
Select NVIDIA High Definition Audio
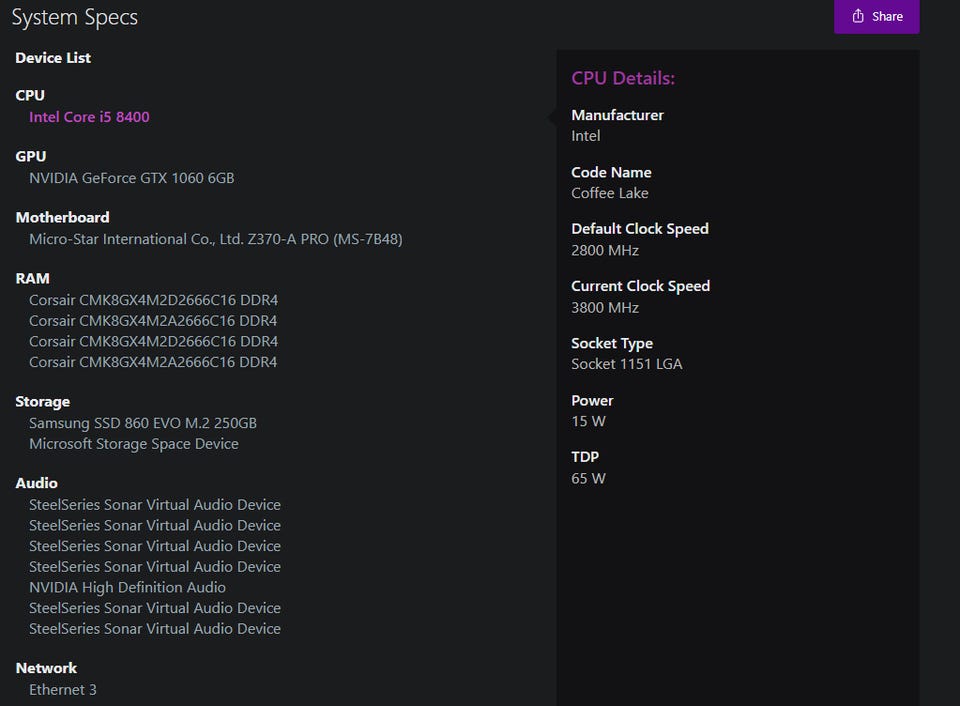pos(127,587)
